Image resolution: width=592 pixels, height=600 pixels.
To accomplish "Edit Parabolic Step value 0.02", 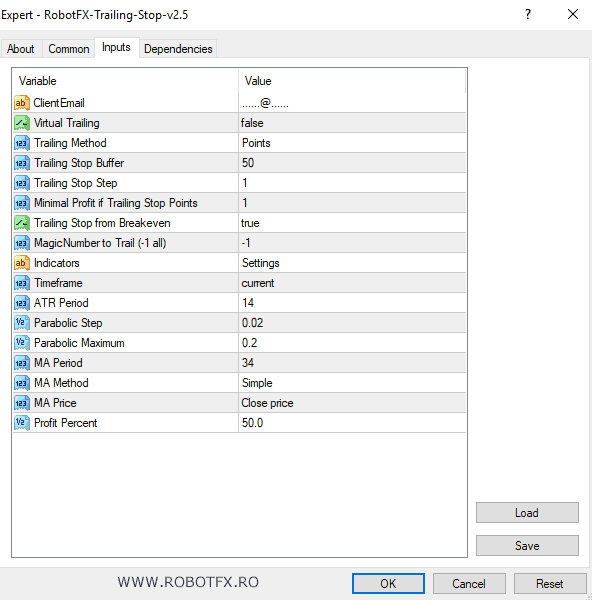I will coord(352,323).
